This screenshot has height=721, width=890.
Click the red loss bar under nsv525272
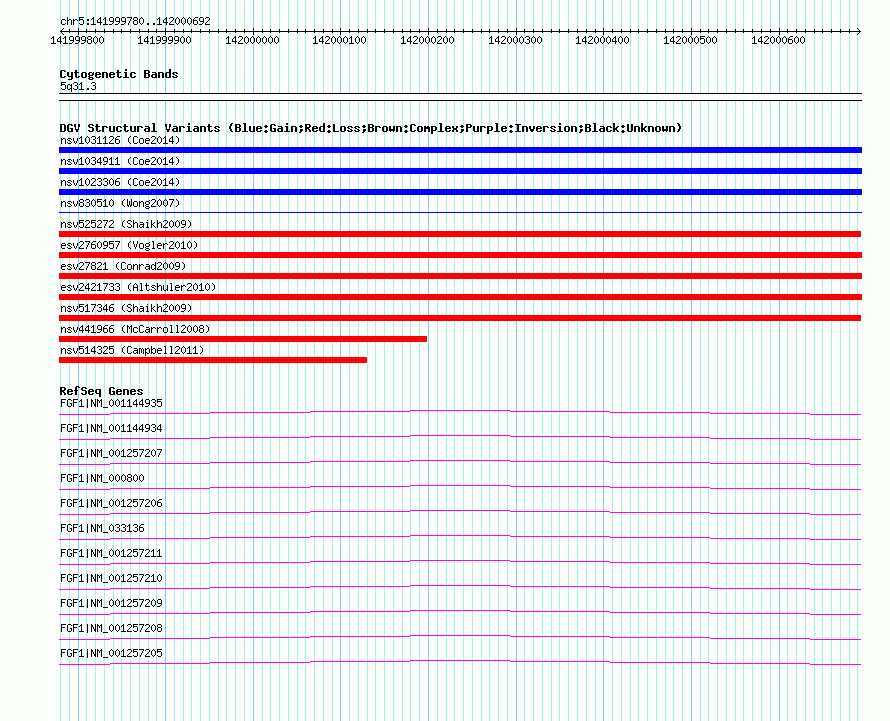coord(460,234)
